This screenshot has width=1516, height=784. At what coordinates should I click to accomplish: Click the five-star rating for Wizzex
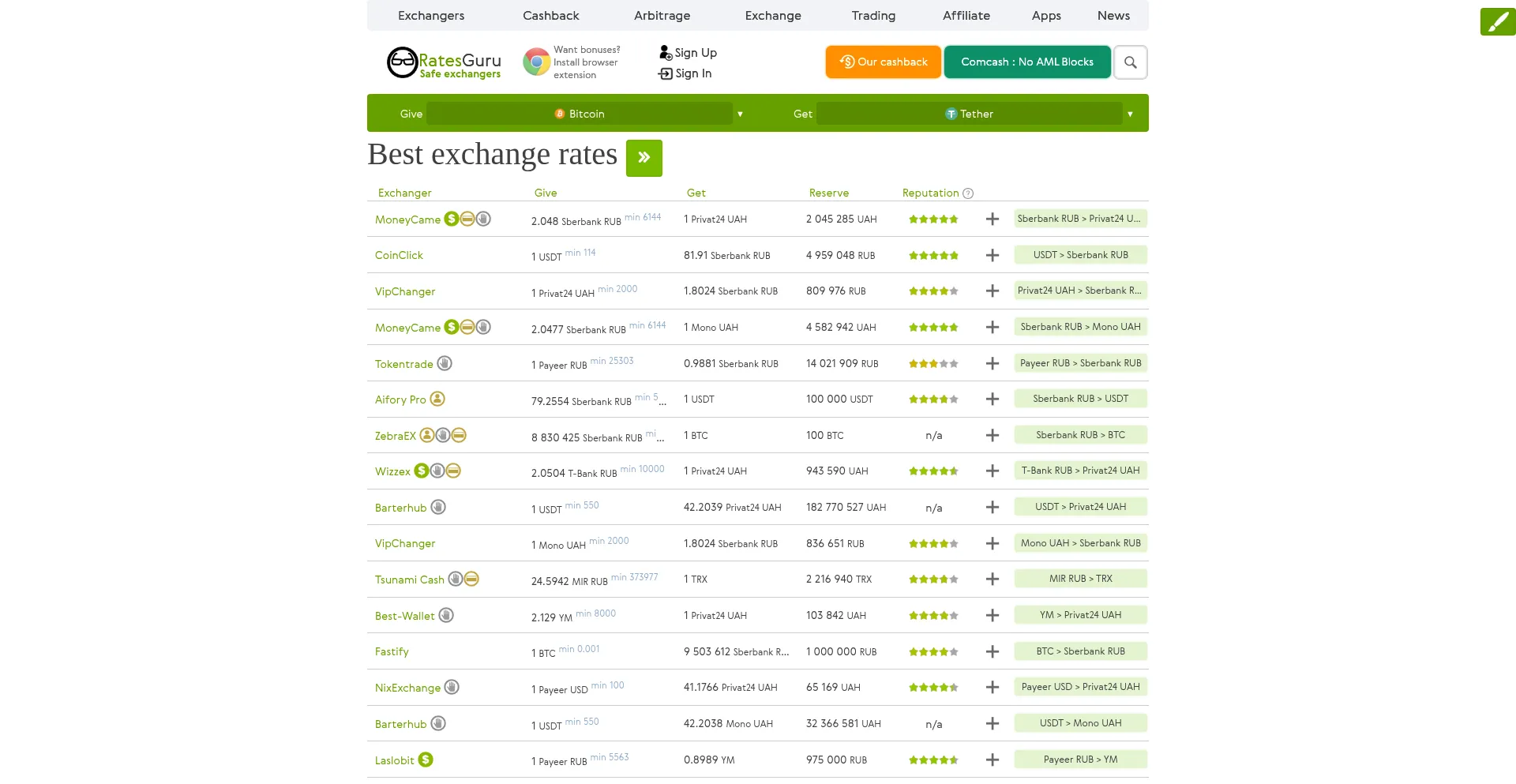click(933, 471)
